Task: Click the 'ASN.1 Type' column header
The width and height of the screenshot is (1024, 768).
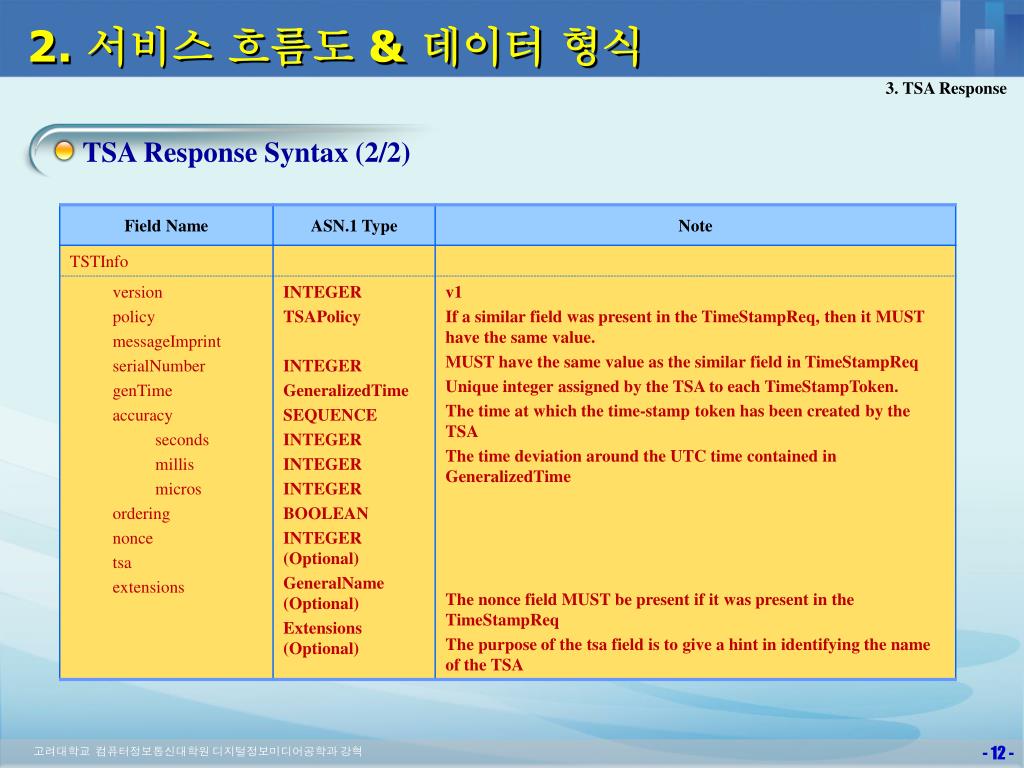Action: click(354, 226)
